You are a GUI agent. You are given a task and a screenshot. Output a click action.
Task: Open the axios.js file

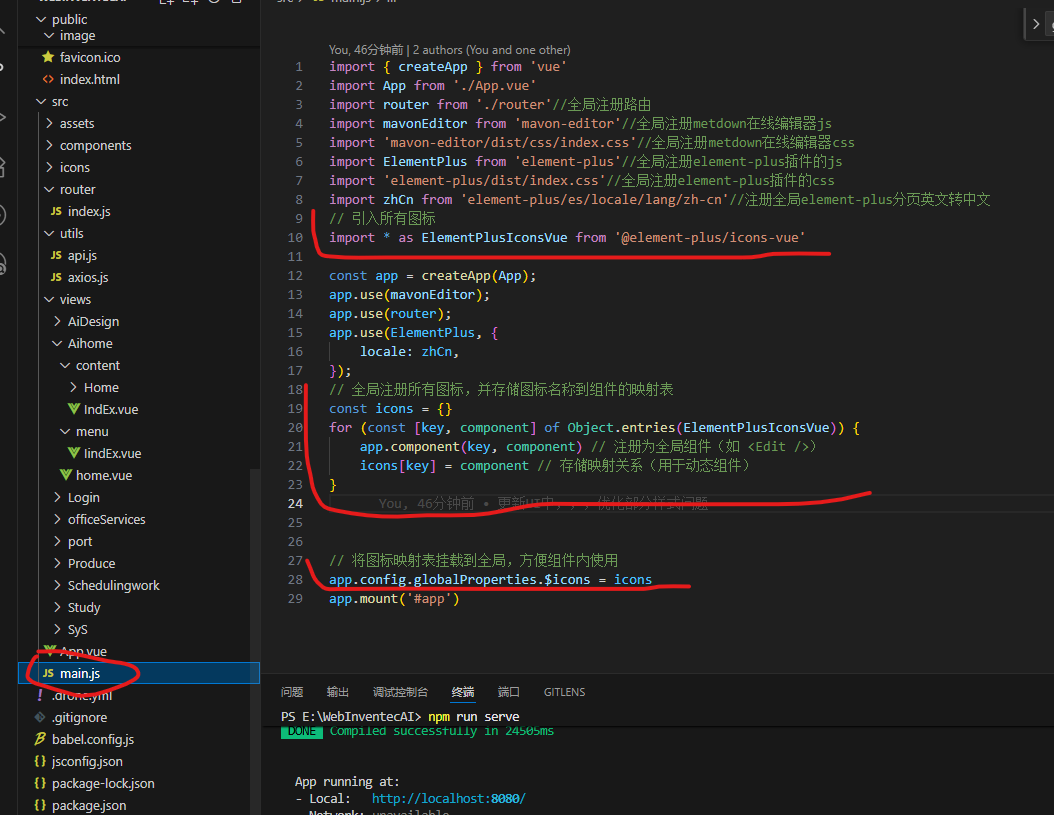87,278
